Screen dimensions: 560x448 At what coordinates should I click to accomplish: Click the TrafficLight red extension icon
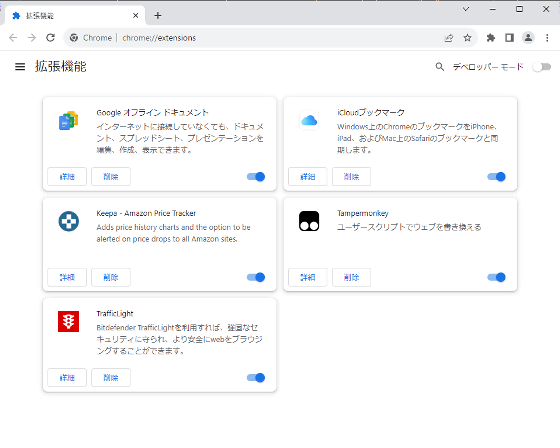[x=69, y=322]
